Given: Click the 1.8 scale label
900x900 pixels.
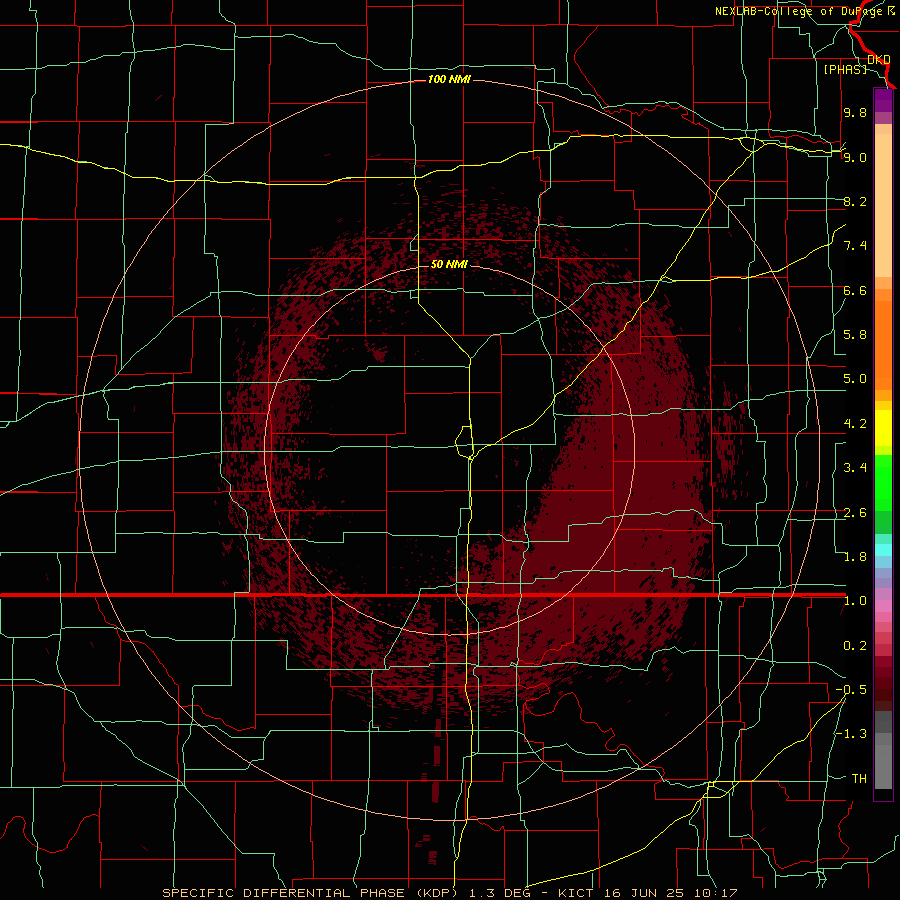Looking at the screenshot, I should (x=855, y=557).
